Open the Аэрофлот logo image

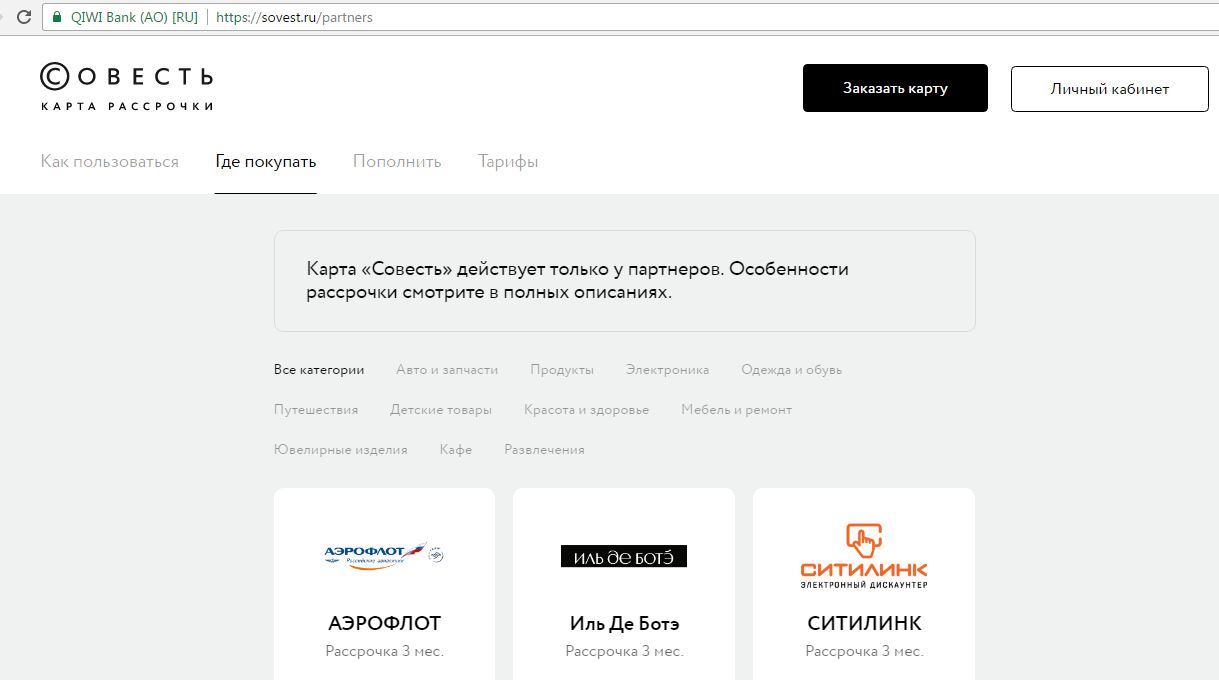pos(384,556)
